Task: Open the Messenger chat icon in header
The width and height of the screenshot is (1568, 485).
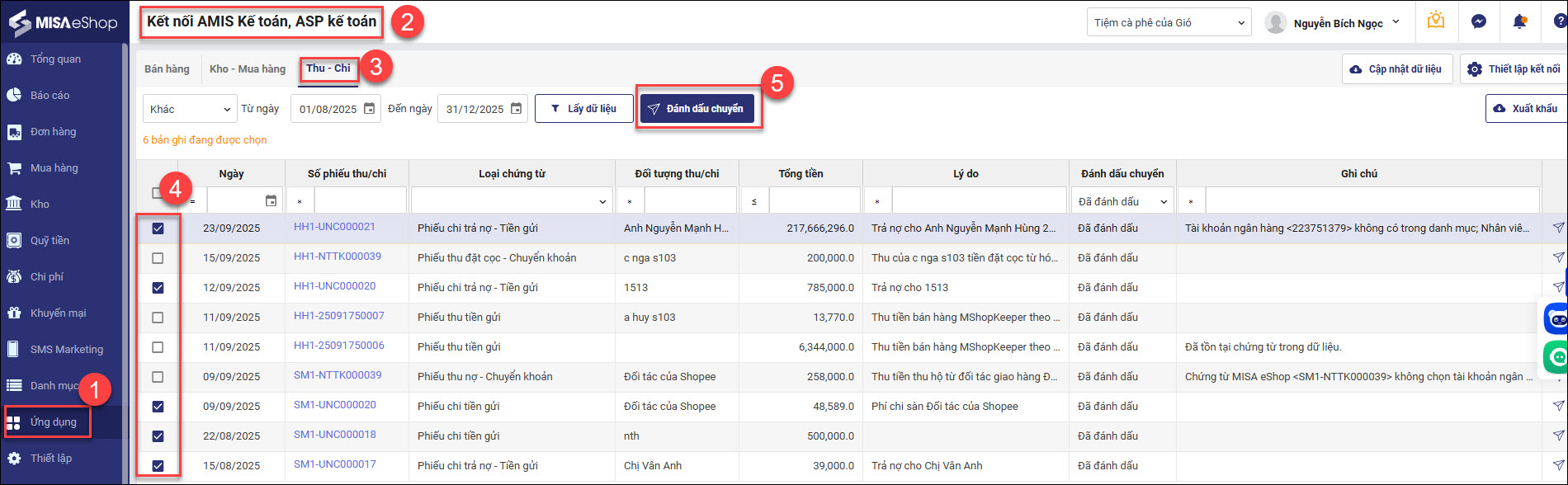Action: 1478,22
